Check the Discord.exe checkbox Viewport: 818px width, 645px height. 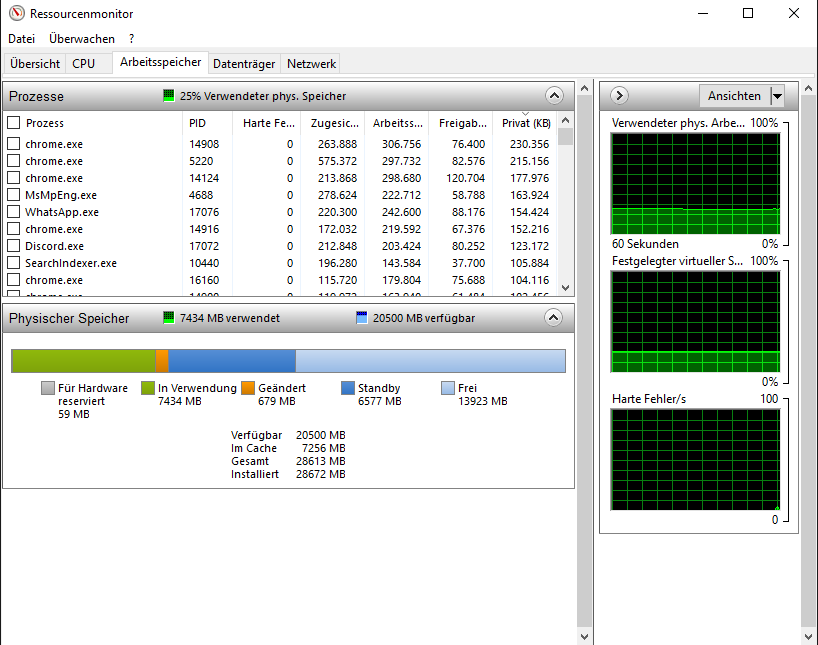(x=14, y=246)
